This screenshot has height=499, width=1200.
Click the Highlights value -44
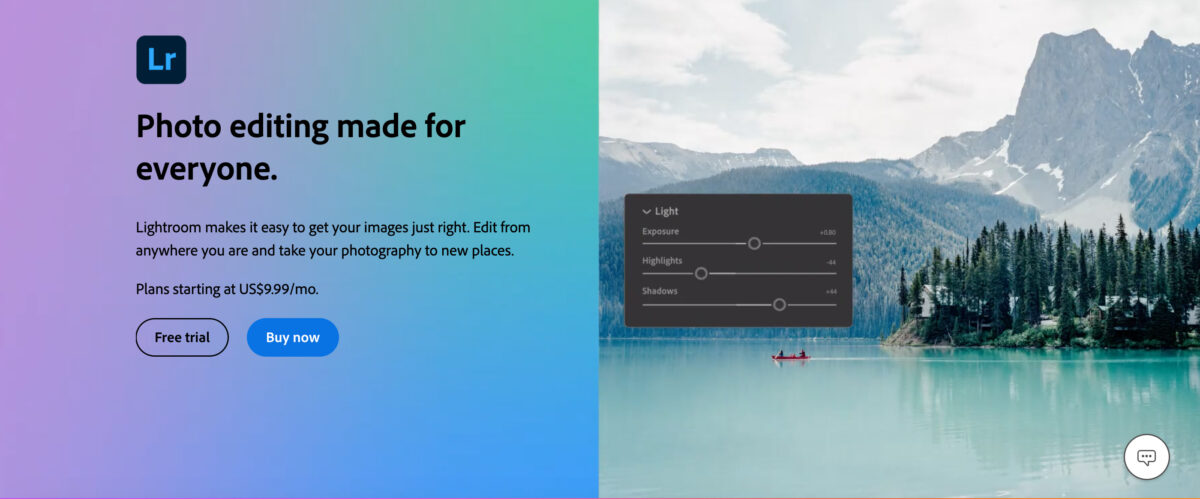point(831,262)
